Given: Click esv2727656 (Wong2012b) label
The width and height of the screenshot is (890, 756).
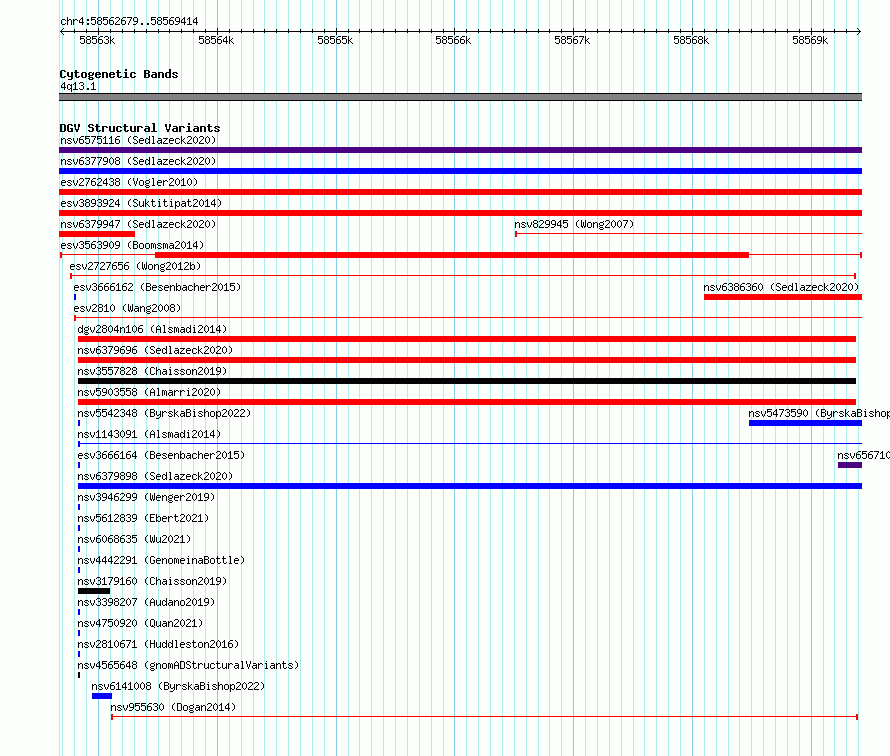Looking at the screenshot, I should click(x=135, y=266).
